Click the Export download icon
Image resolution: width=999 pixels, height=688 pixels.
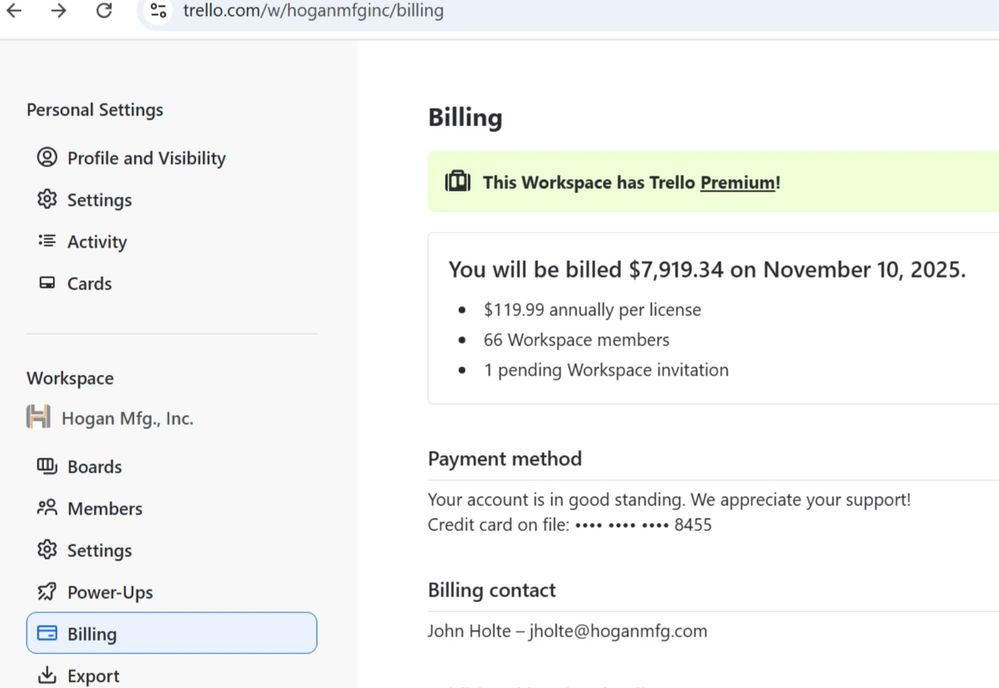click(47, 675)
